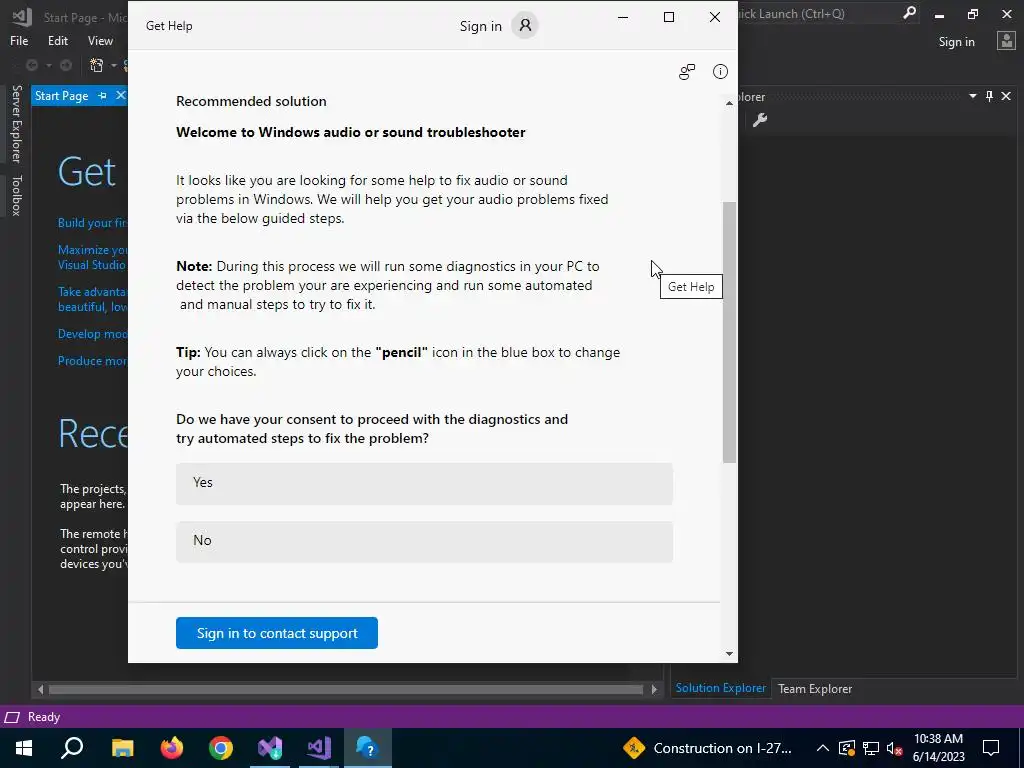Screen dimensions: 1024x768
Task: Close the Solution Explorer panel
Action: pos(1006,96)
